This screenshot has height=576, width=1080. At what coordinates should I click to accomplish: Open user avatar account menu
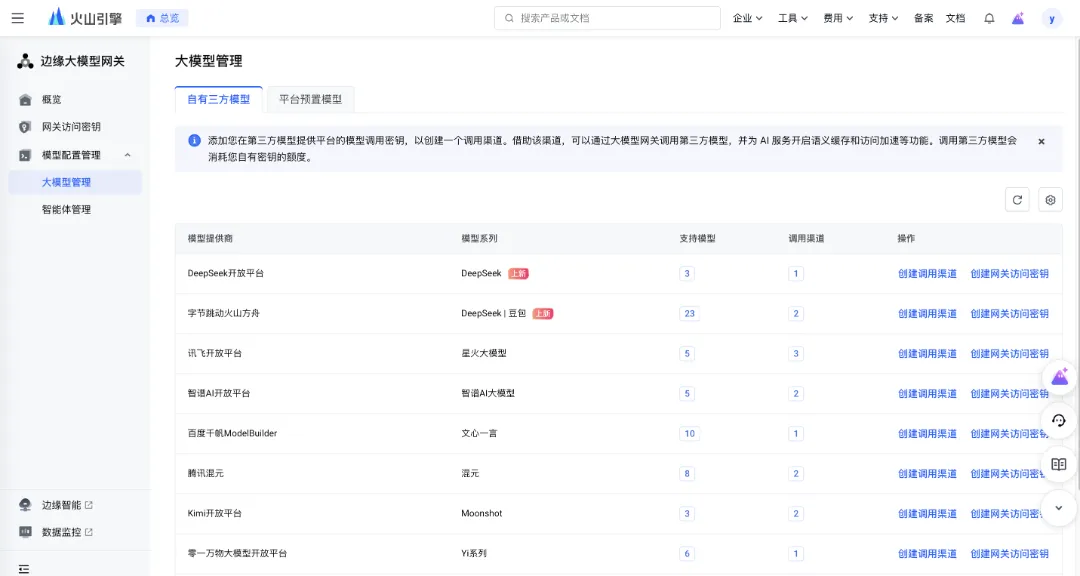[x=1052, y=18]
